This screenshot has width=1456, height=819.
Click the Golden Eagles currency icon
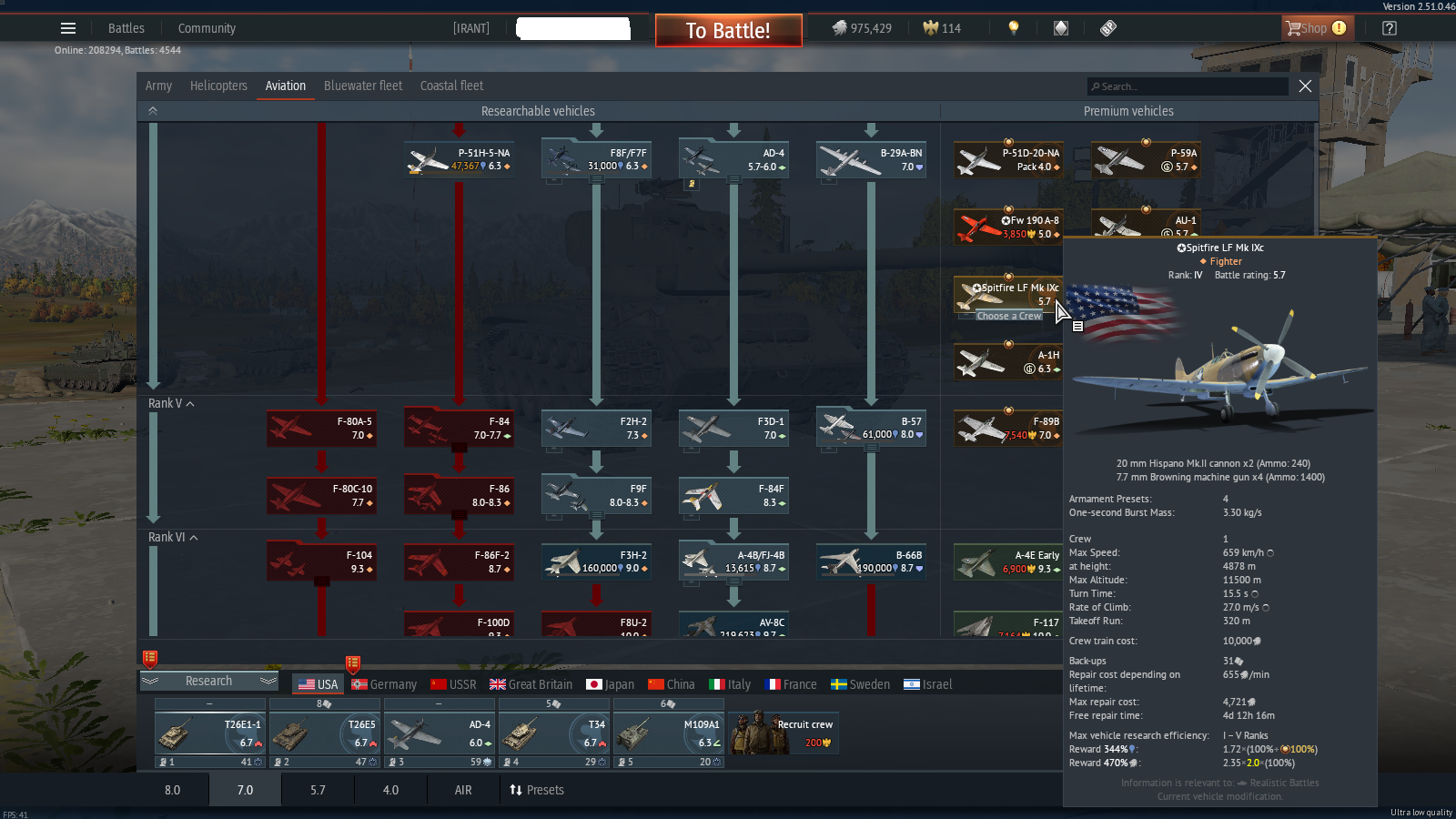coord(930,28)
